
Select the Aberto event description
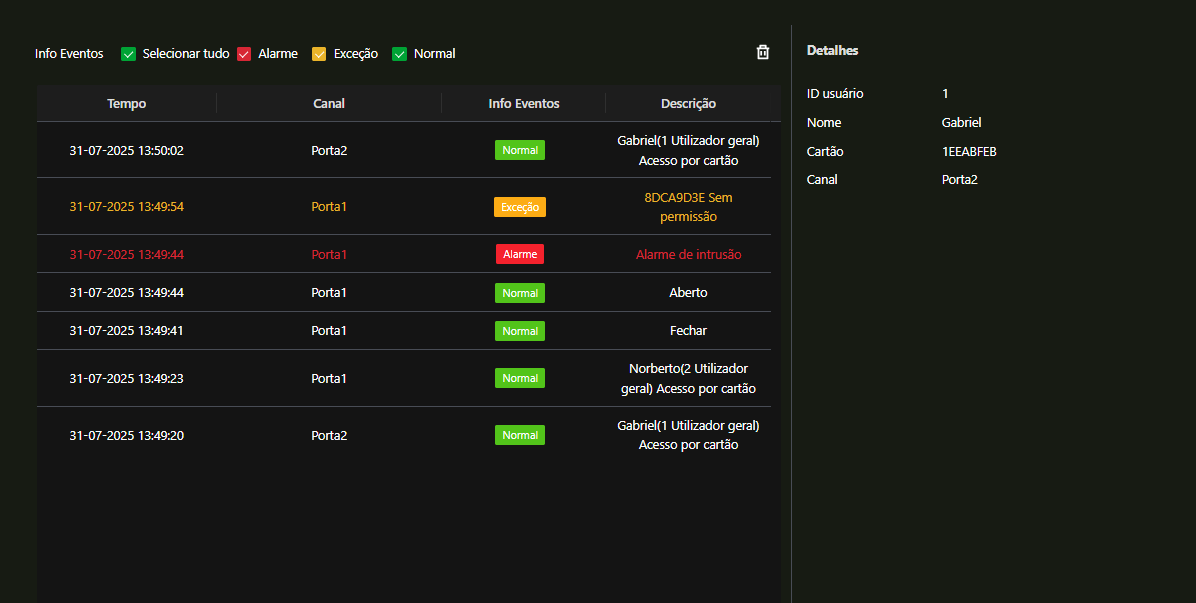688,293
